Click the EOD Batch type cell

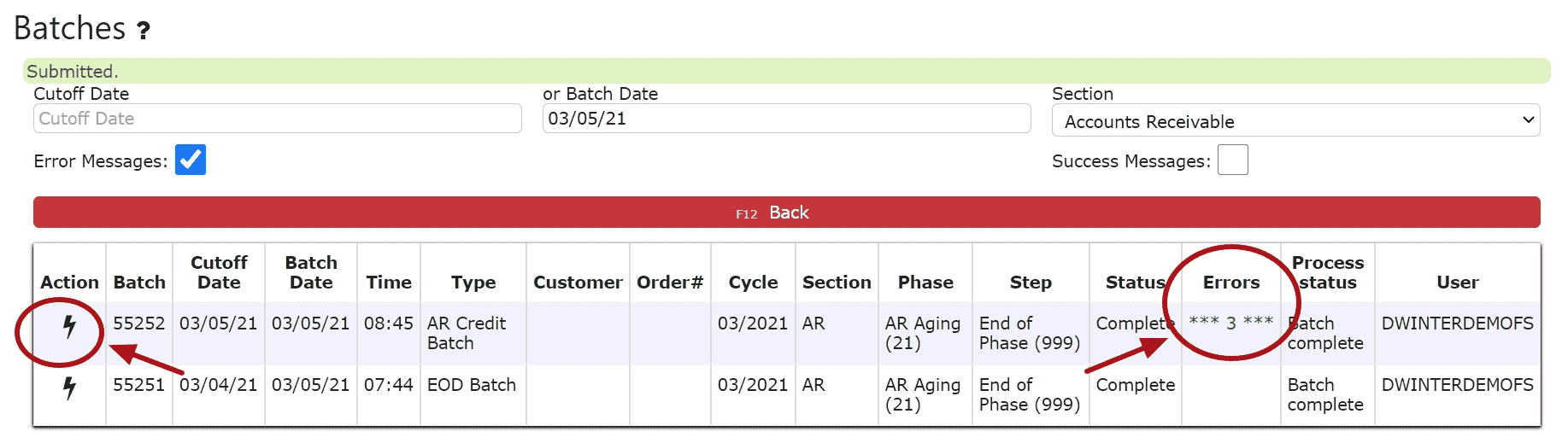pyautogui.click(x=472, y=385)
